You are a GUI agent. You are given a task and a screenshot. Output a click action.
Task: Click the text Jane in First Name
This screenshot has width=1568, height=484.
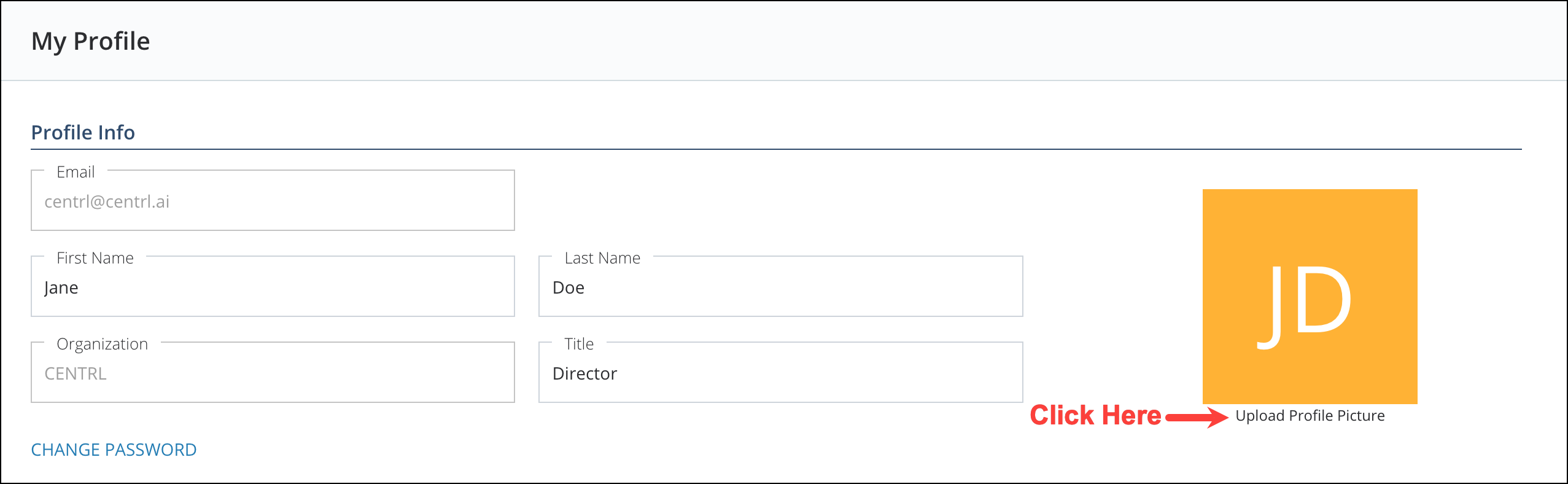pyautogui.click(x=61, y=288)
